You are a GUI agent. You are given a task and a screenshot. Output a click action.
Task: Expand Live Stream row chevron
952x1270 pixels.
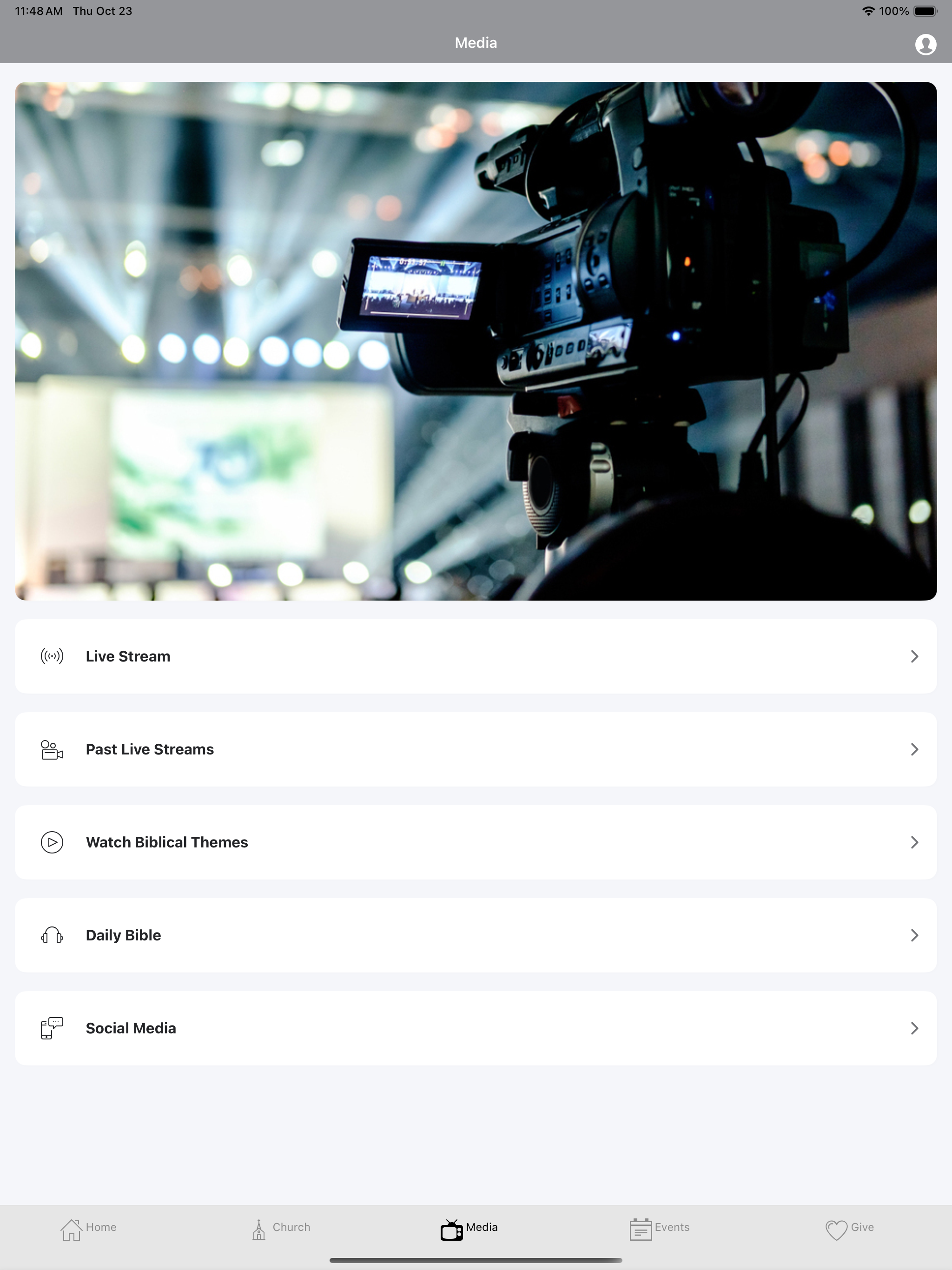(x=915, y=656)
